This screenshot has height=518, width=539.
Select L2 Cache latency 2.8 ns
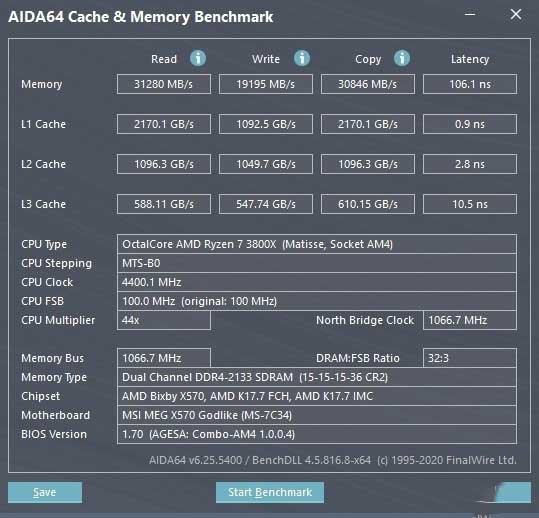[x=470, y=164]
